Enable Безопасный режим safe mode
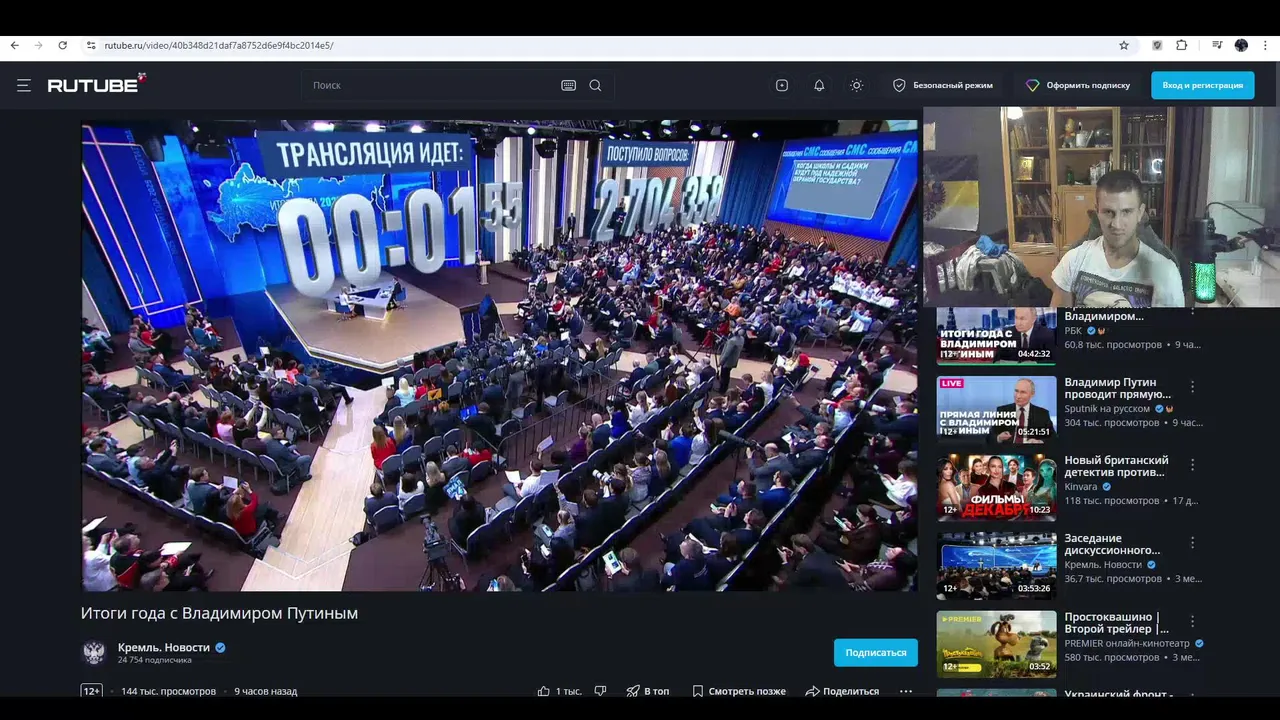This screenshot has width=1280, height=720. [943, 85]
